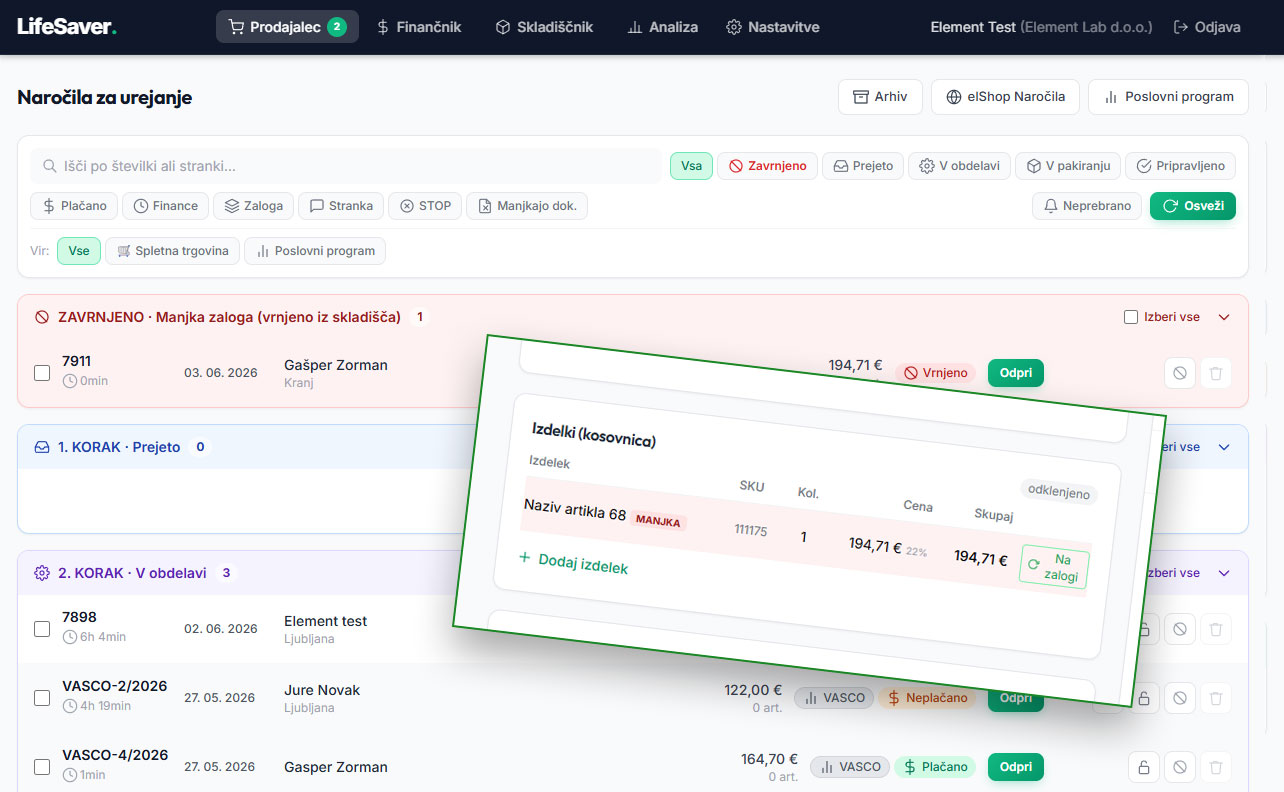Filter orders by V obdelavi
This screenshot has width=1284, height=792.
(959, 166)
